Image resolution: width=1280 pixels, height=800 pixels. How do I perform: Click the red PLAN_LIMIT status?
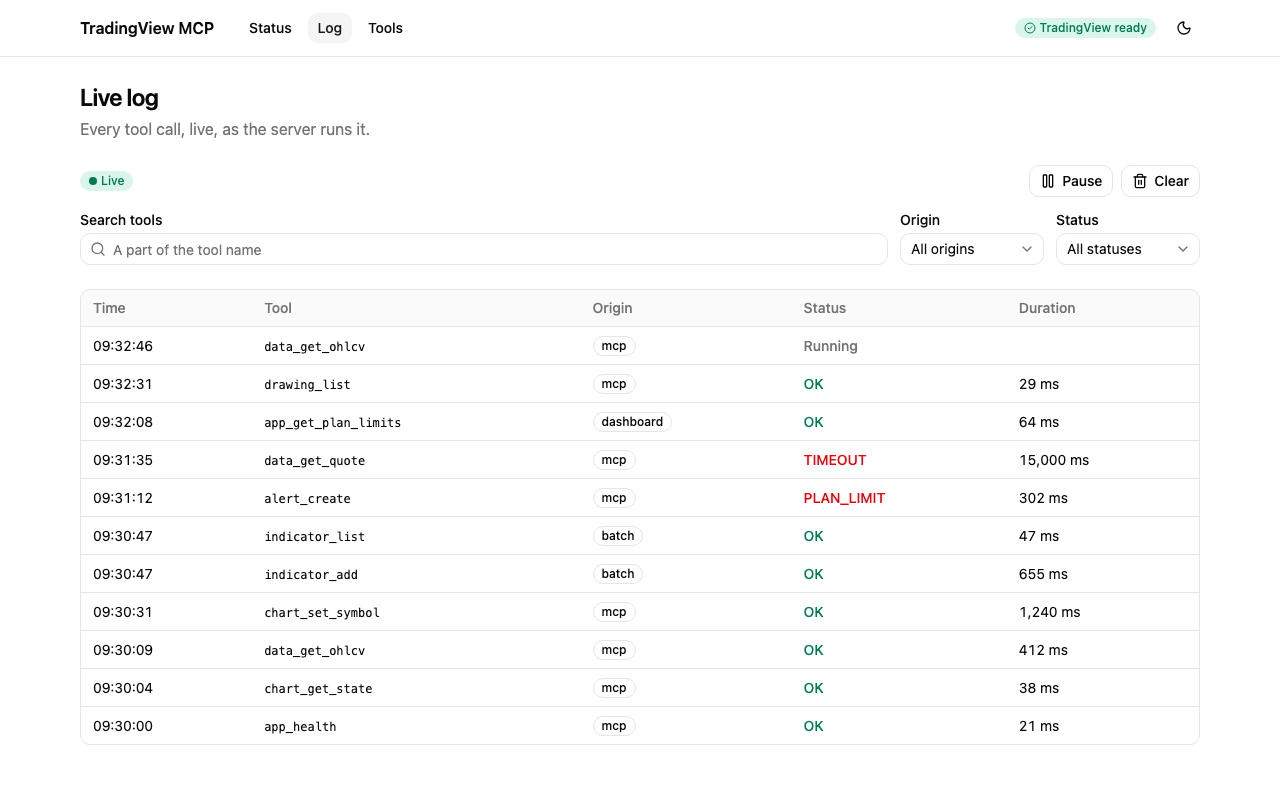point(844,498)
